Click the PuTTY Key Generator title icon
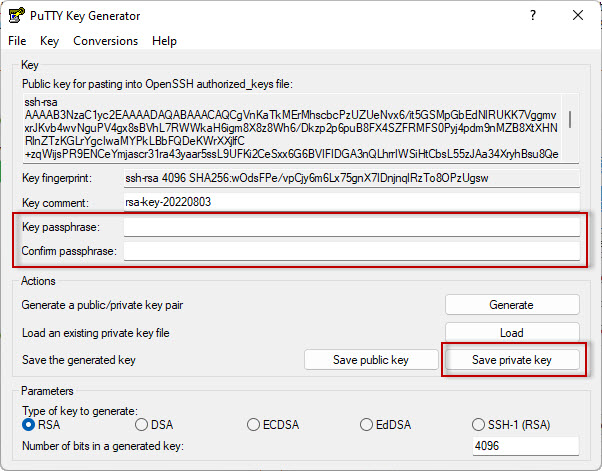 [x=15, y=16]
